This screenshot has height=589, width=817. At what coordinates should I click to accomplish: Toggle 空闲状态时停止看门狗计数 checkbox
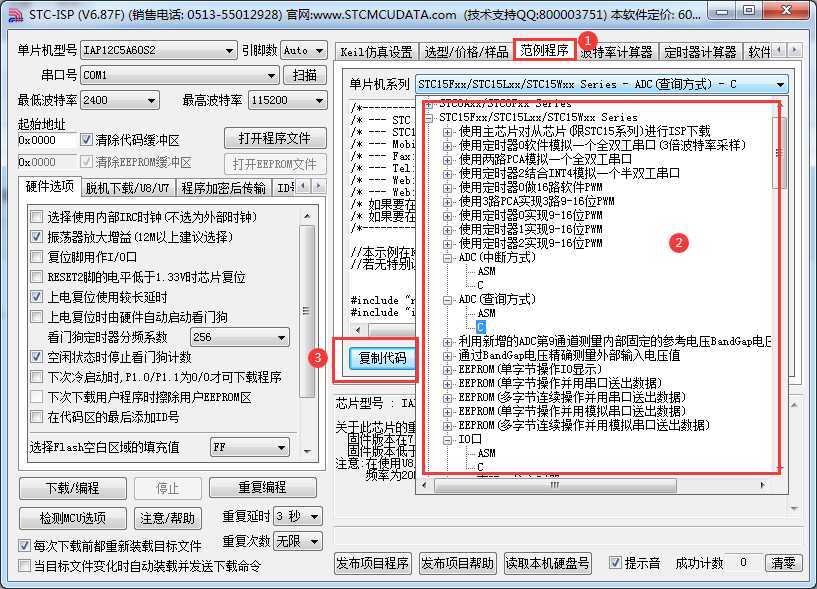[36, 357]
